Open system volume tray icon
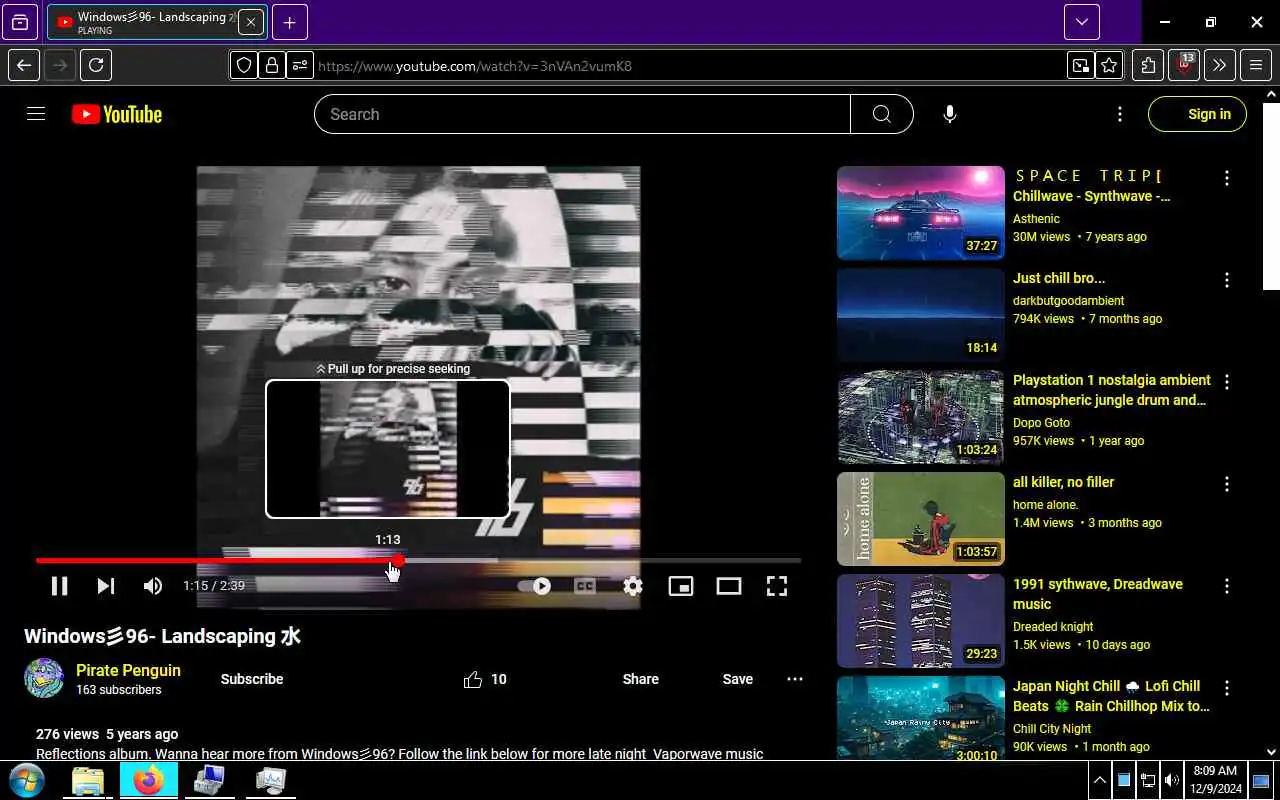The image size is (1280, 800). 1172,780
